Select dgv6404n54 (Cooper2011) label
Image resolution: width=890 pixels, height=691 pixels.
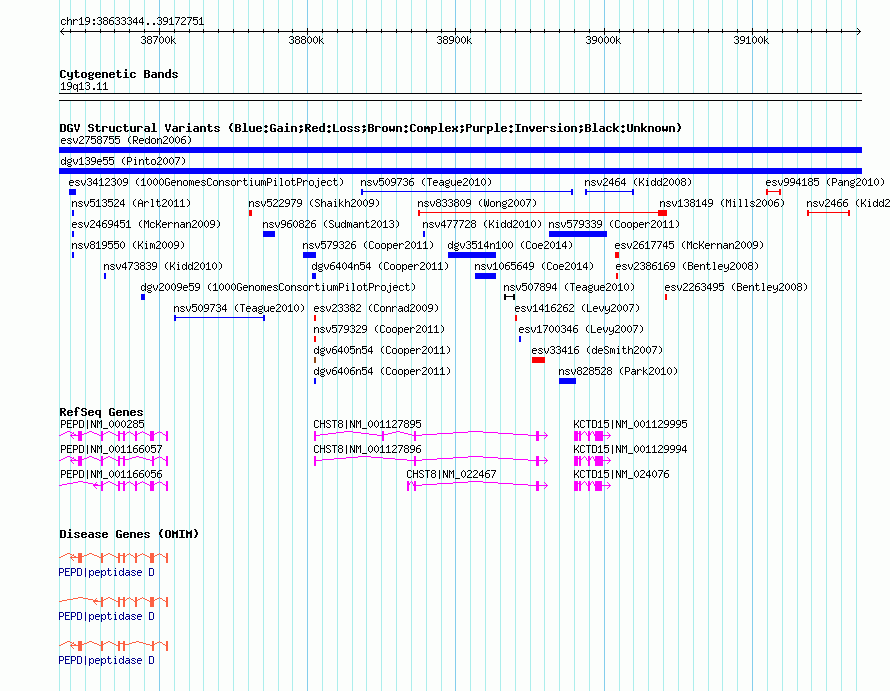click(x=380, y=266)
